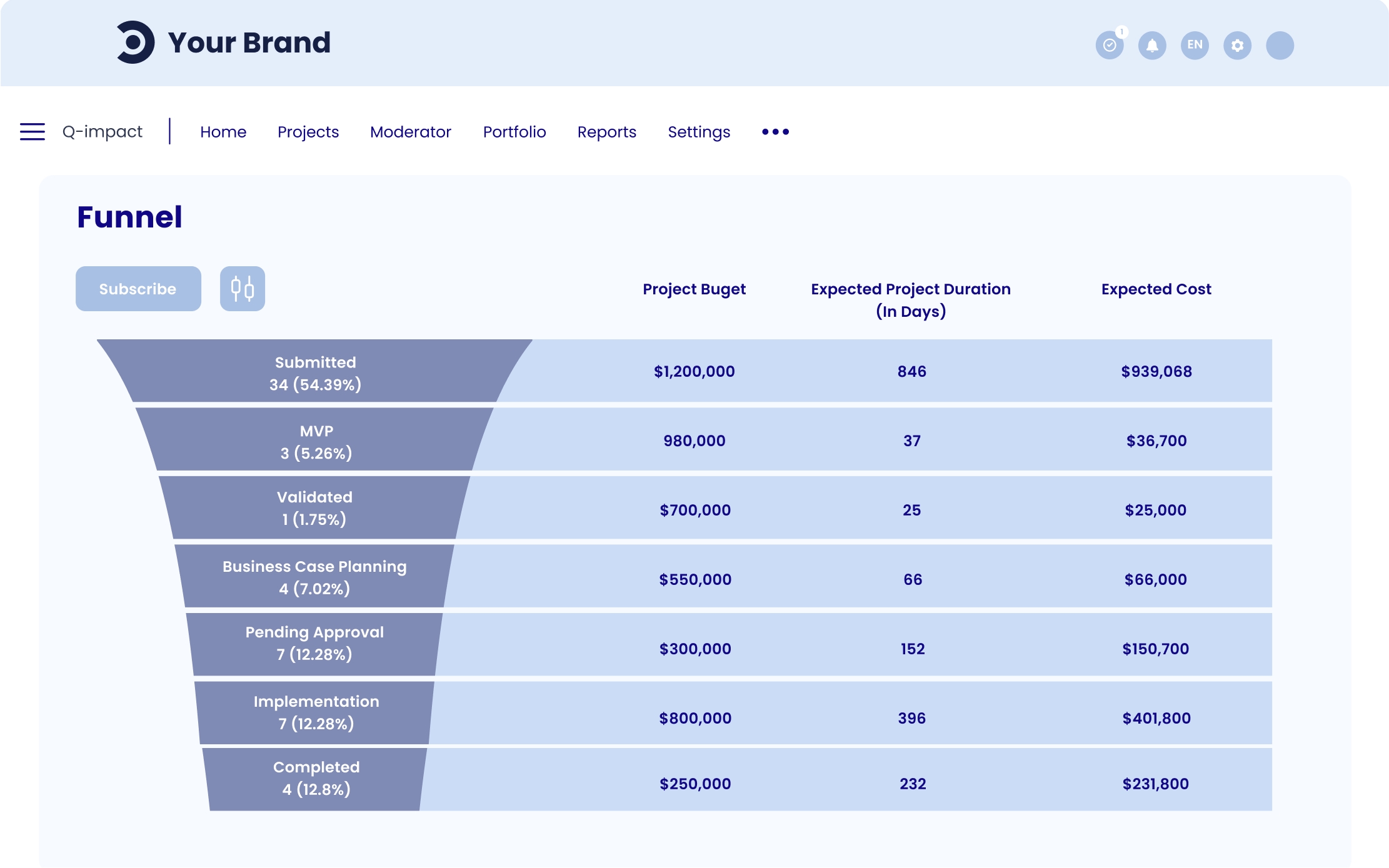Navigate to Reports
Screen dimensions: 1389x868
pyautogui.click(x=606, y=132)
